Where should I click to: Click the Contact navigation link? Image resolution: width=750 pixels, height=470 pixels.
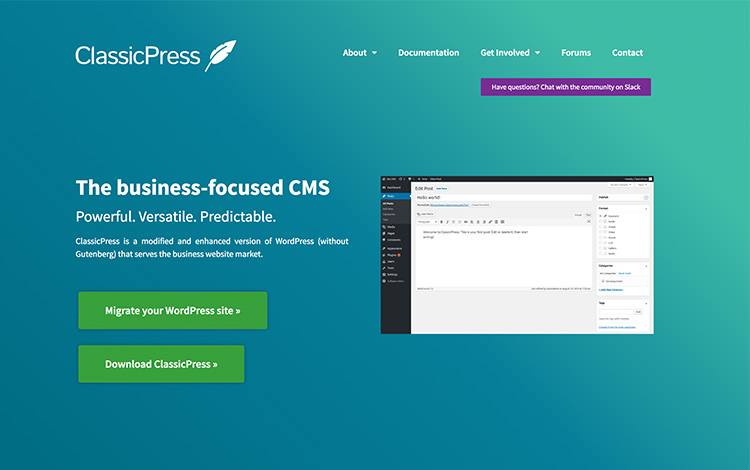click(627, 53)
